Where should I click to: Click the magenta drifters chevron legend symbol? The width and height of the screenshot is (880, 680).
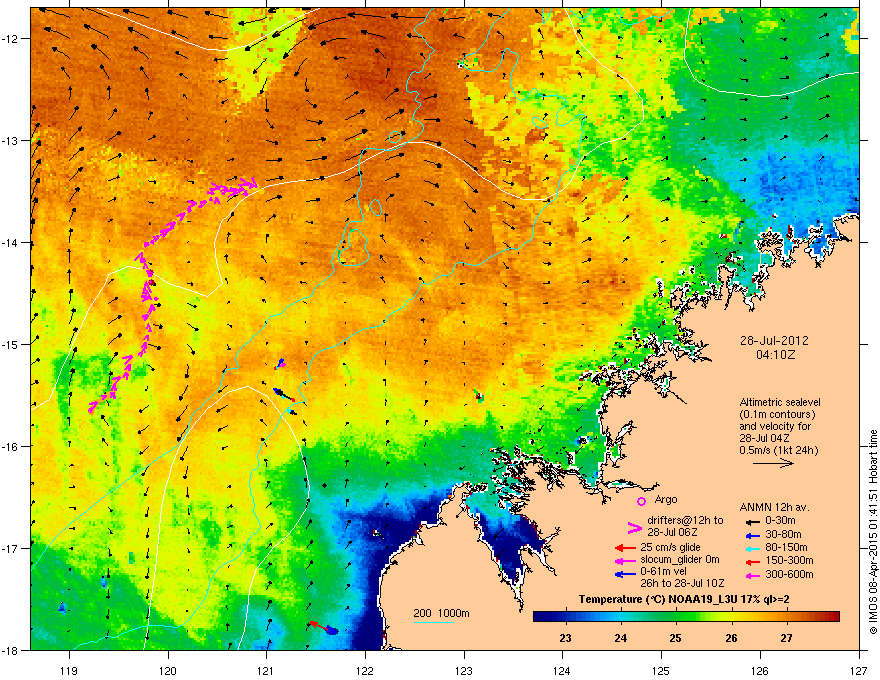coord(635,527)
